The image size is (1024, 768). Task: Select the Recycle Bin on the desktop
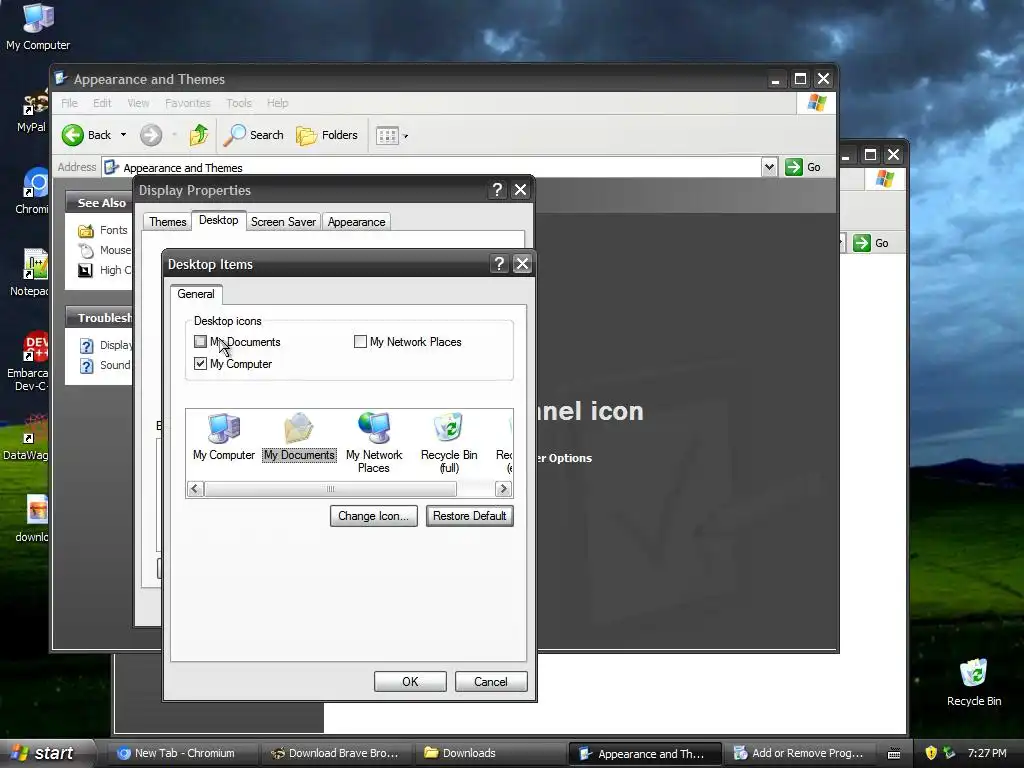point(974,682)
